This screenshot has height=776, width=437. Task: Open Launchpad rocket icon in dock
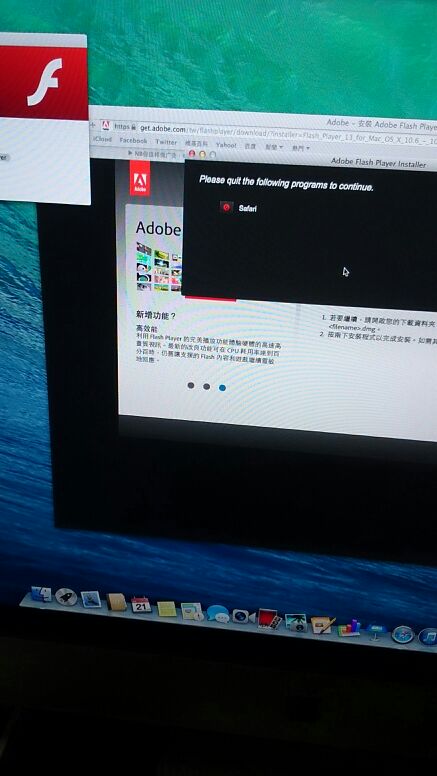tap(66, 597)
